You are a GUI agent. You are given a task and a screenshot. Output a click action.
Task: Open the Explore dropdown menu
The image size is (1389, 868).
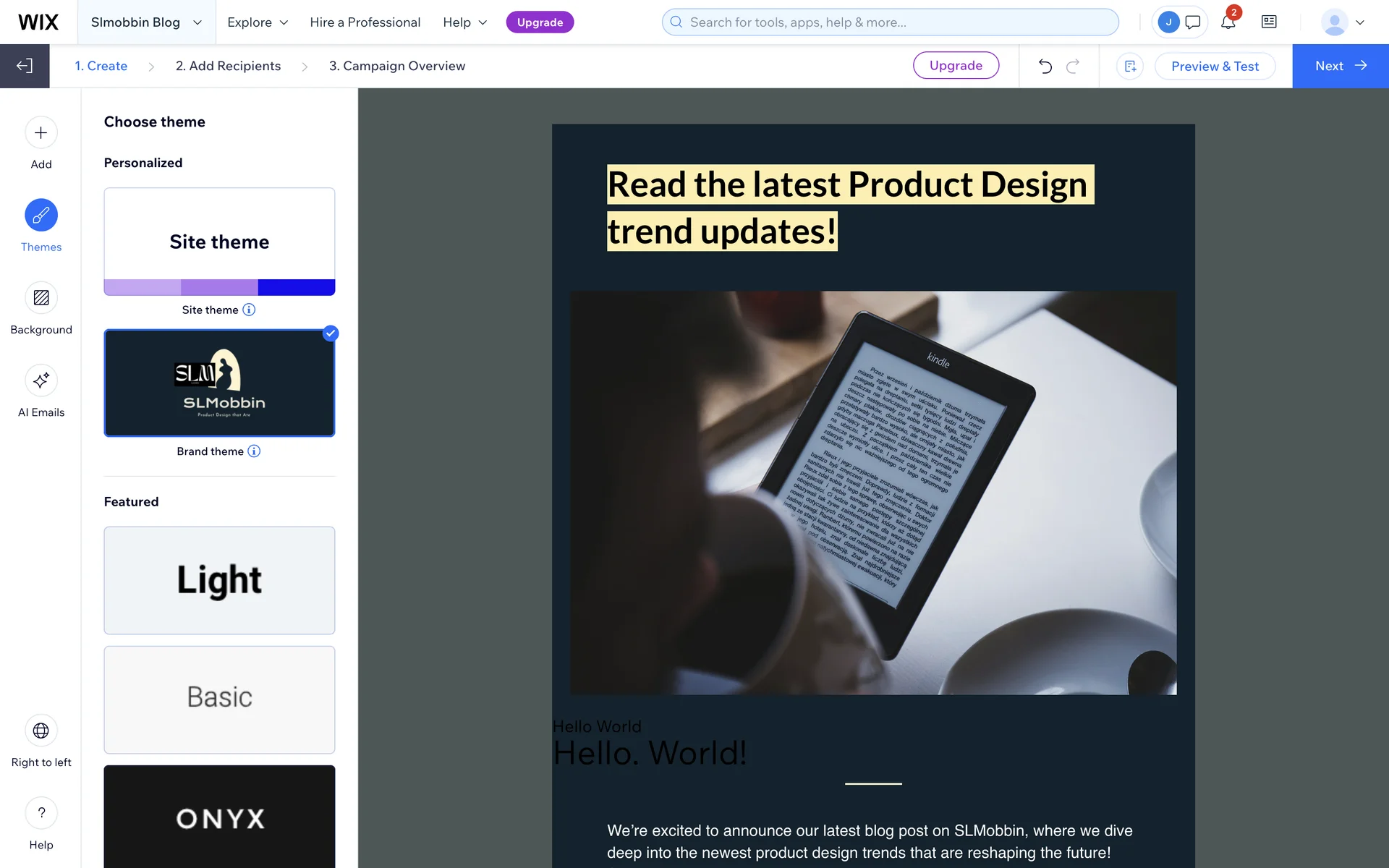click(258, 22)
